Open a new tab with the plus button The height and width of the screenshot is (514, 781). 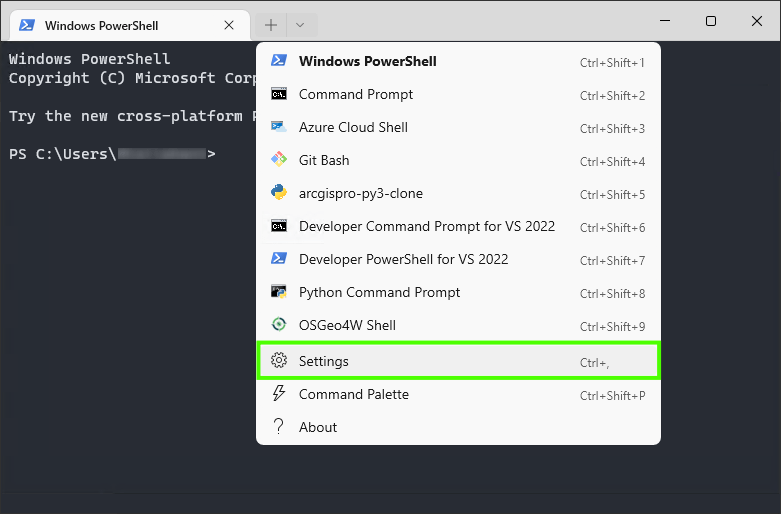(271, 25)
